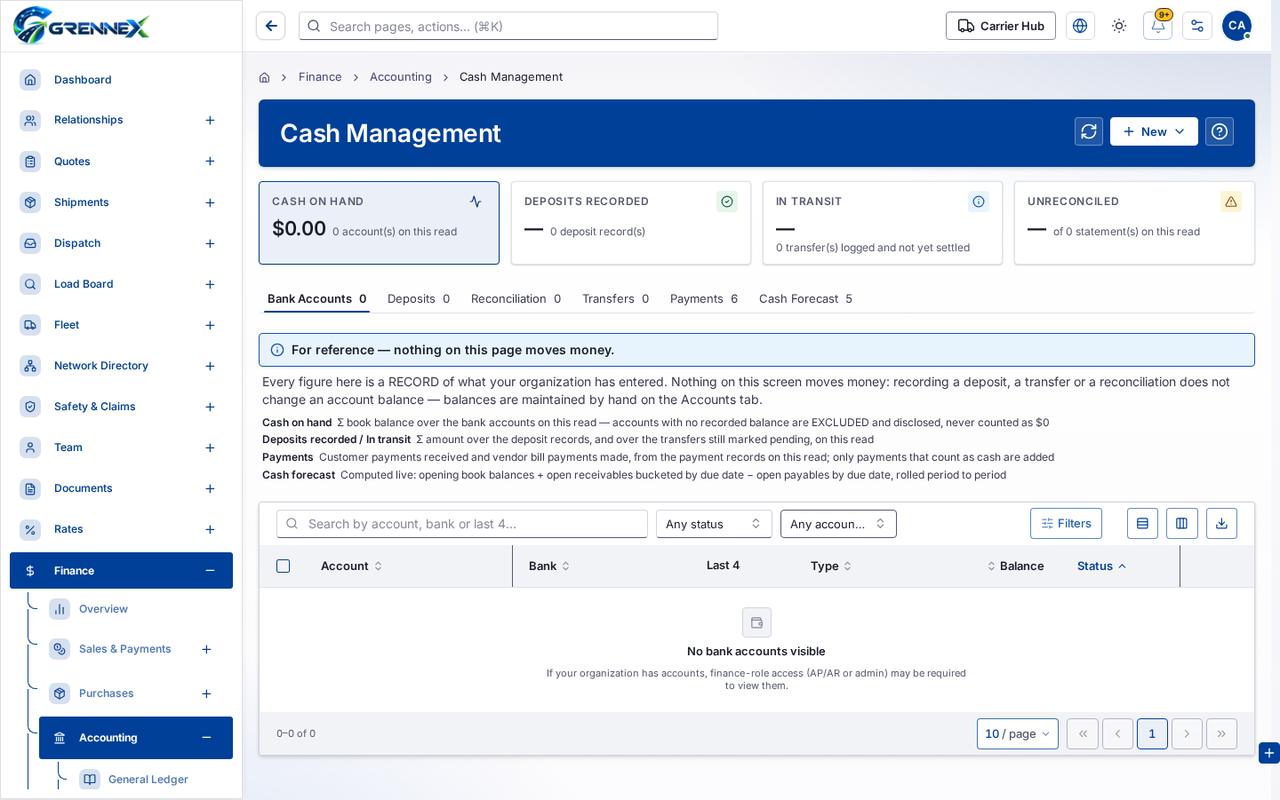
Task: Collapse the Accounting sidebar submenu
Action: coord(206,738)
